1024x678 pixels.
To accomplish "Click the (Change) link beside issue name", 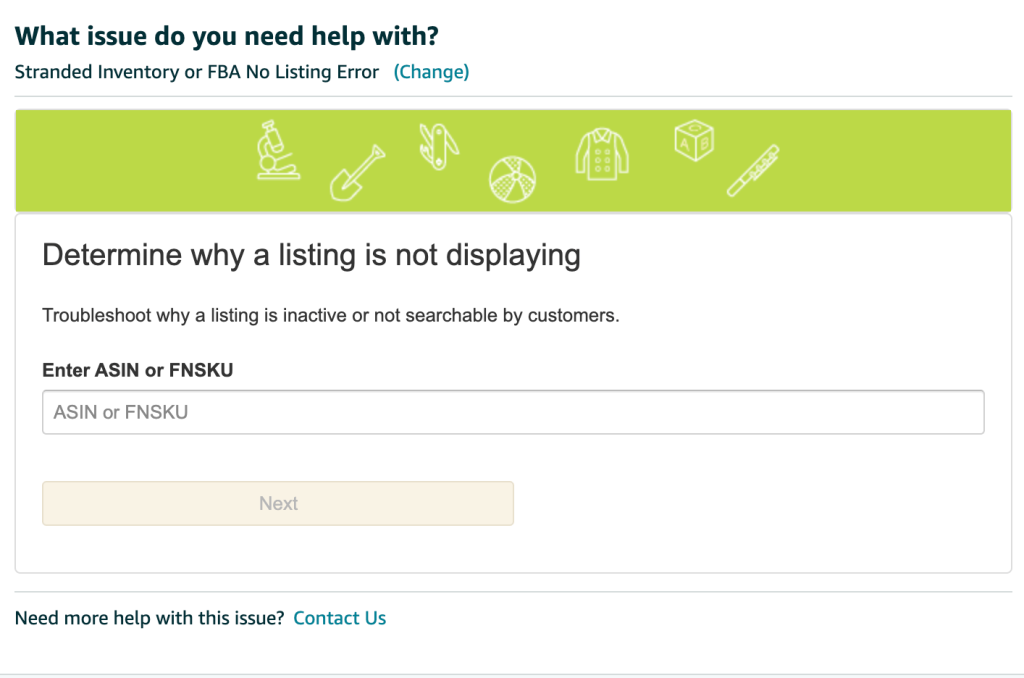I will (x=431, y=72).
